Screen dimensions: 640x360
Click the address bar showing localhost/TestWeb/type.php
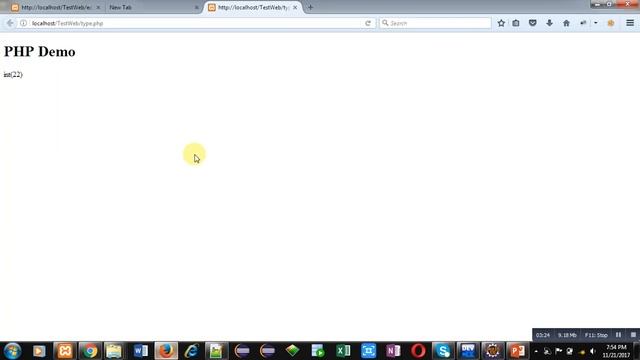(x=196, y=23)
